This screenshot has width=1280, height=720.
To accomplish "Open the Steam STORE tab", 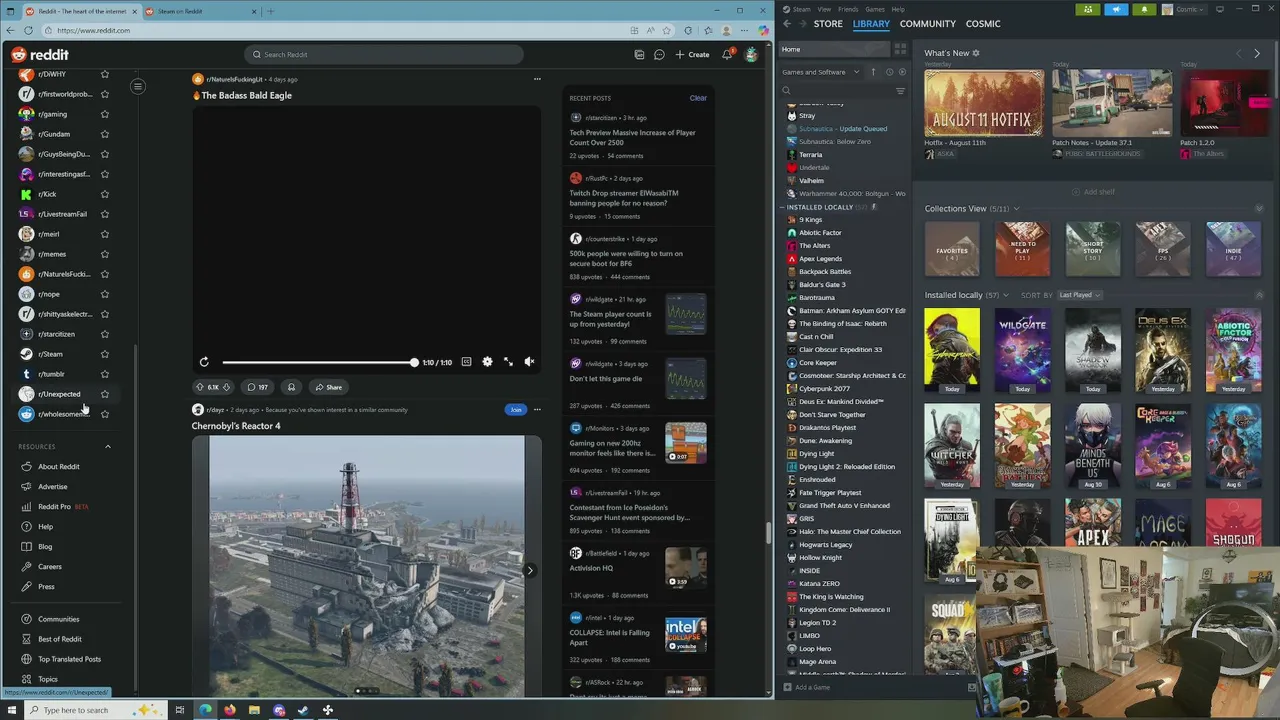I will (828, 24).
